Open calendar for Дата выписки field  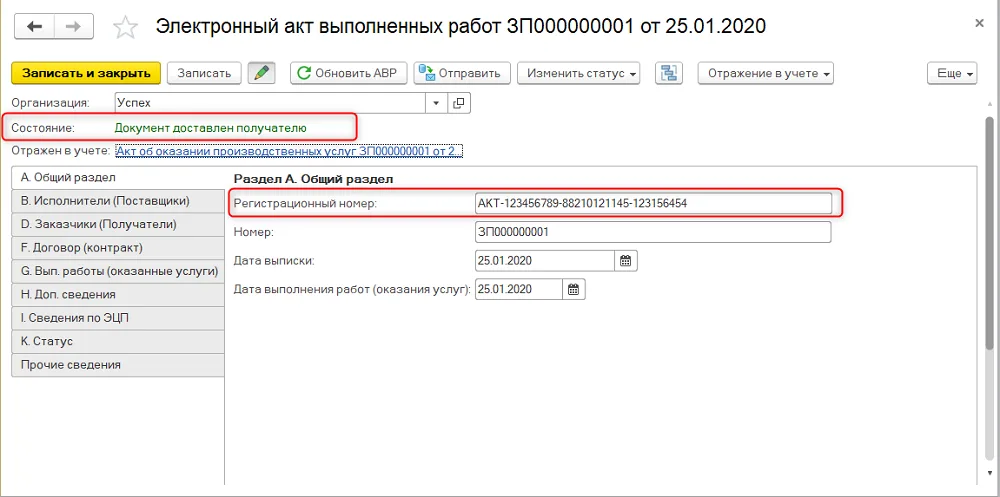(x=626, y=260)
